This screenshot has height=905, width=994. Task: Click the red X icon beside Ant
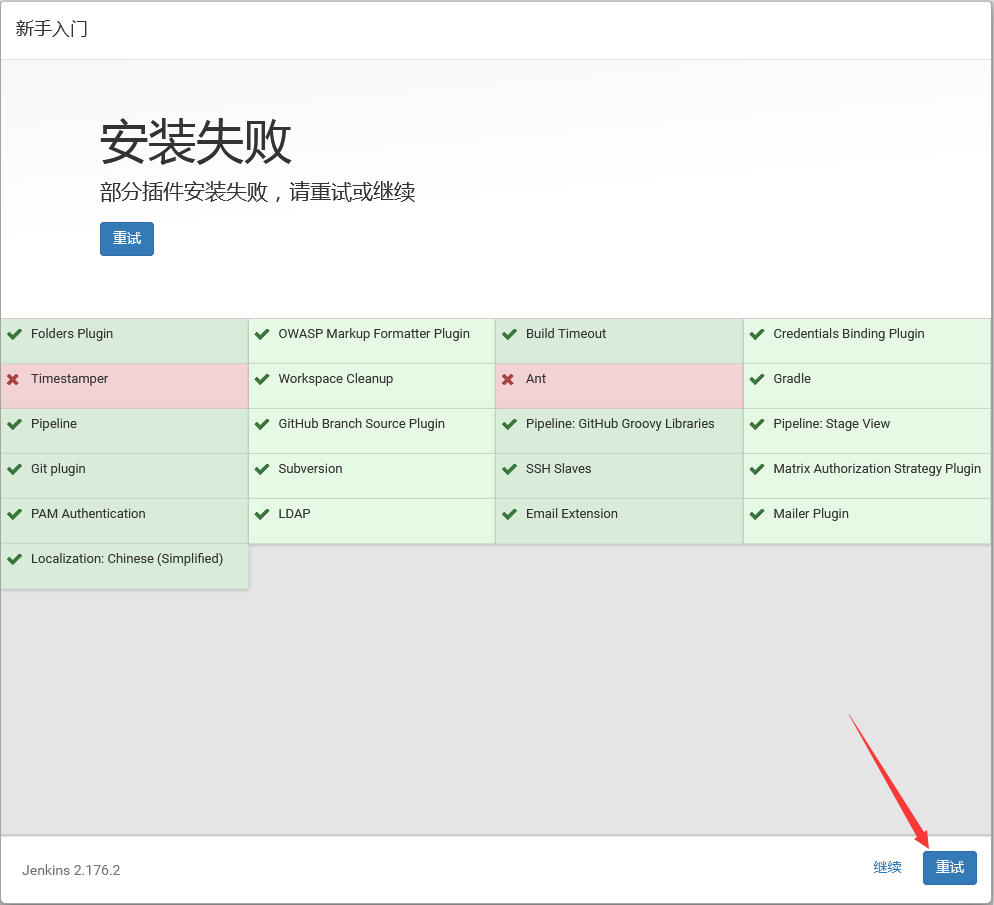click(508, 380)
